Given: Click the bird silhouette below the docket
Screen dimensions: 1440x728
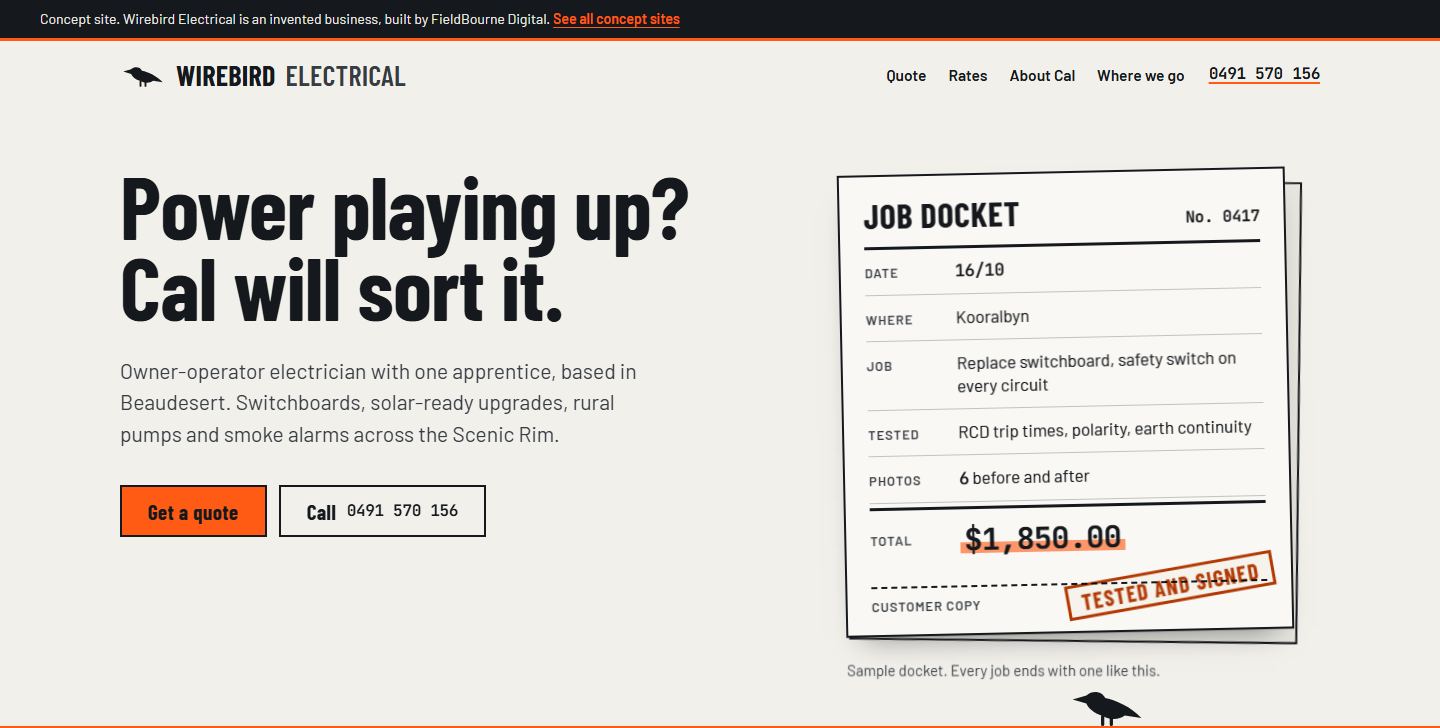Looking at the screenshot, I should [x=1106, y=707].
